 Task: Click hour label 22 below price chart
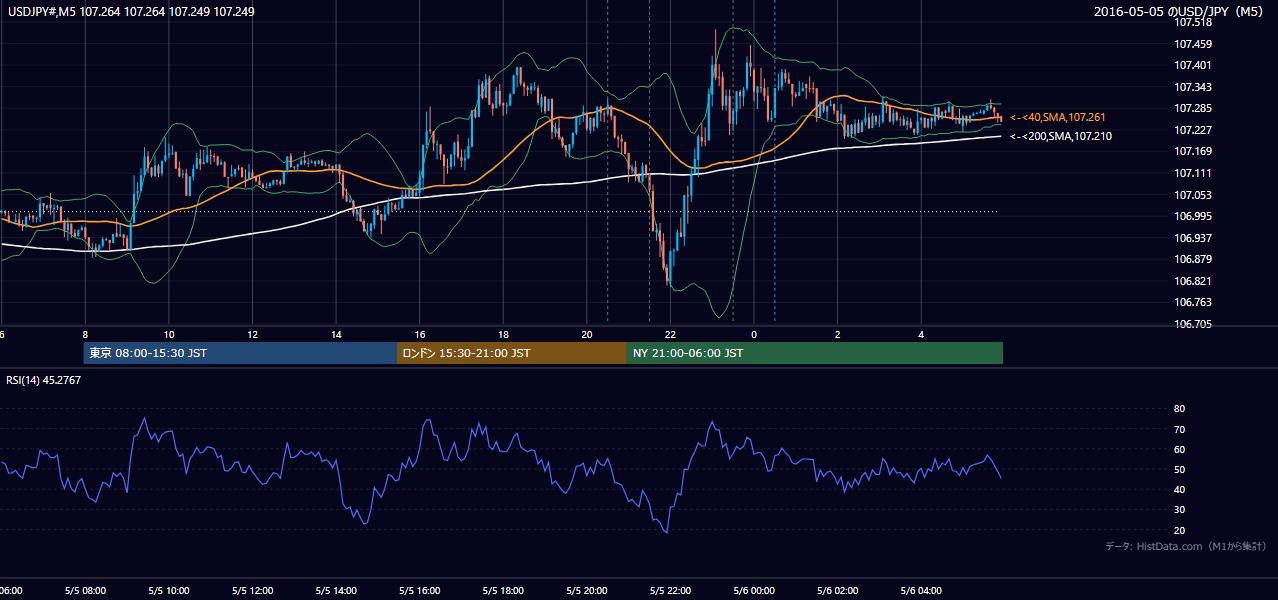671,335
